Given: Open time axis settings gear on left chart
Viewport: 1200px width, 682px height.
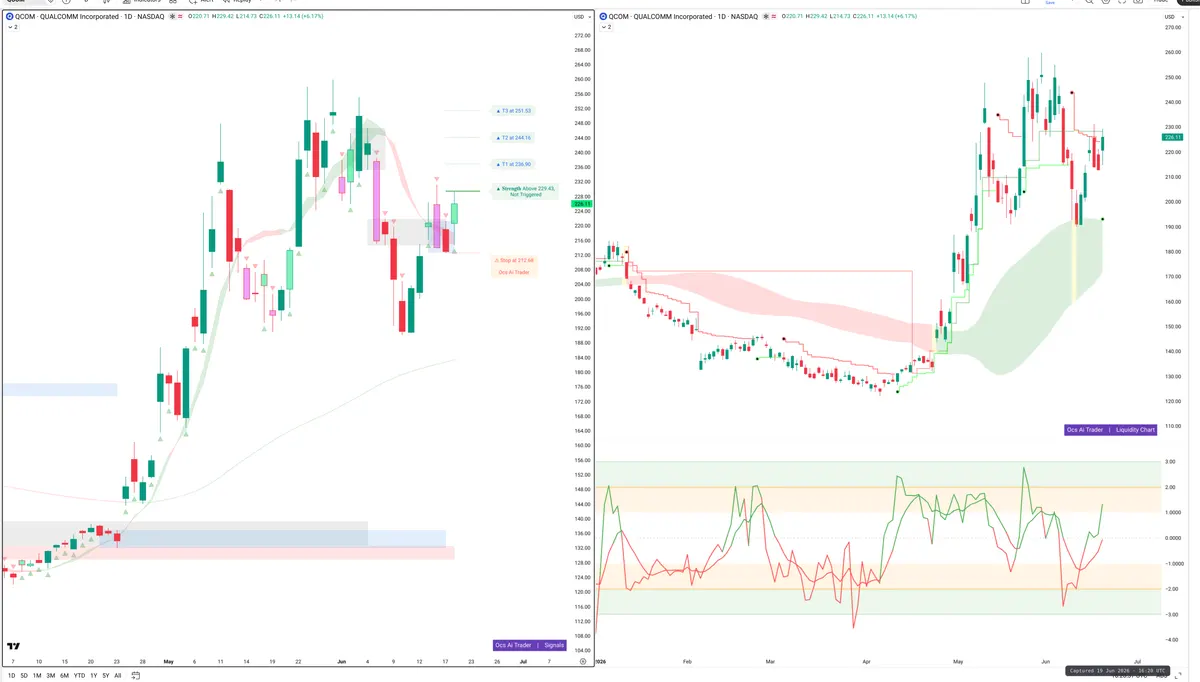Looking at the screenshot, I should [x=583, y=662].
